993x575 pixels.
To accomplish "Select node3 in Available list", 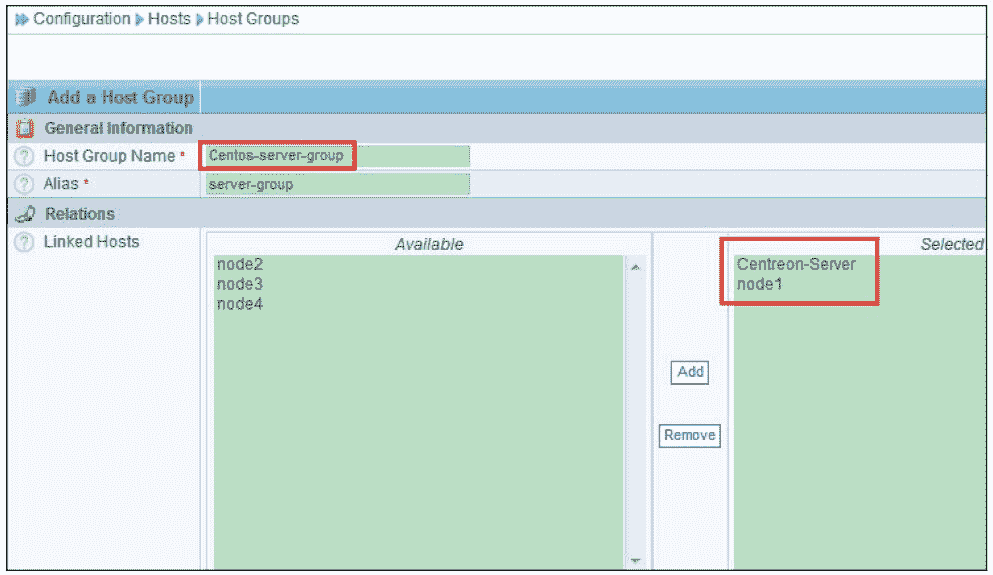I will (239, 285).
